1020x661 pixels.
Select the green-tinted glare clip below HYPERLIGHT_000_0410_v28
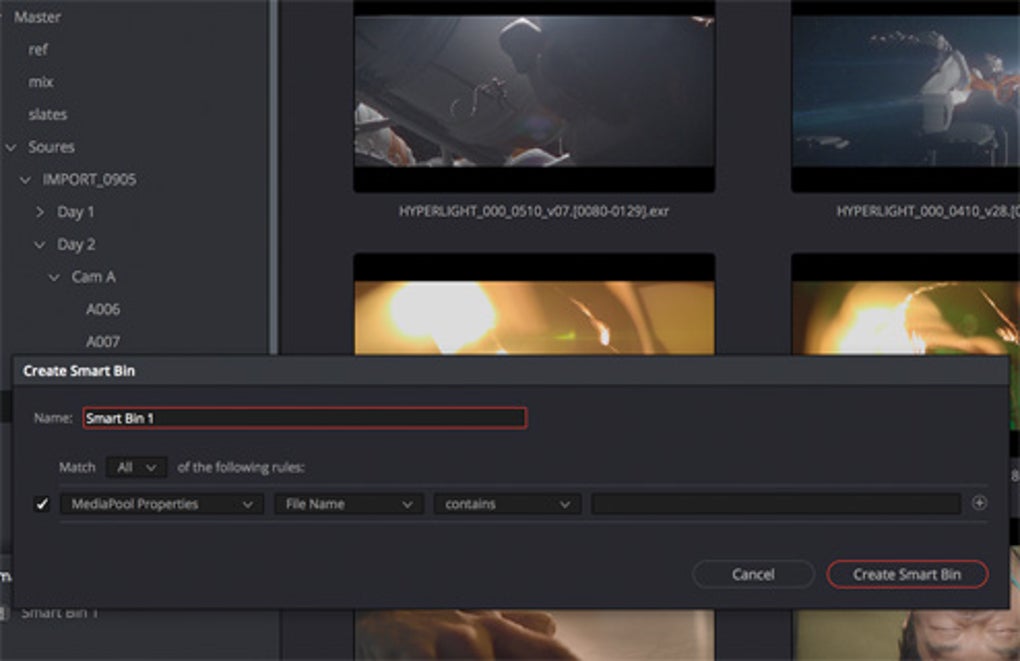tap(906, 304)
